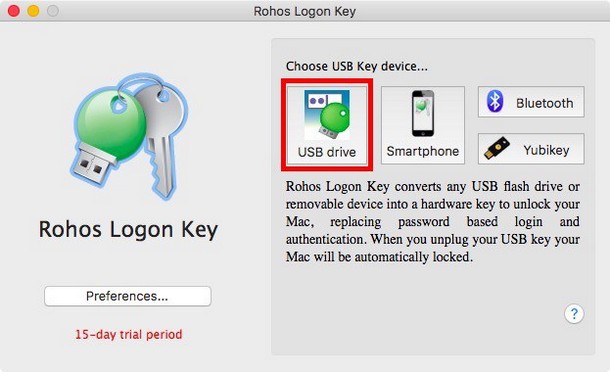Open help via the question mark button
Viewport: 610px width, 372px height.
[x=574, y=314]
